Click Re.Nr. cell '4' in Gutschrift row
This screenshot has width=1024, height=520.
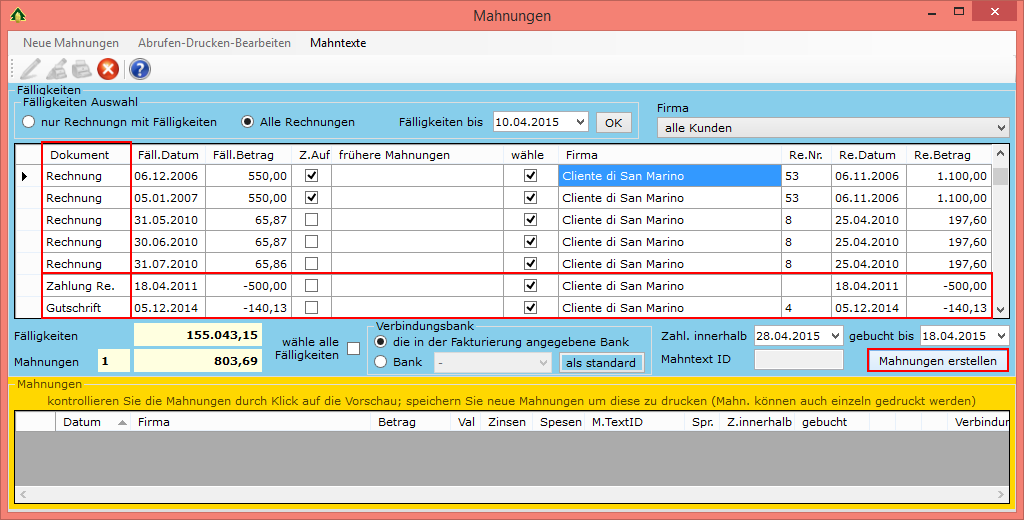[806, 308]
